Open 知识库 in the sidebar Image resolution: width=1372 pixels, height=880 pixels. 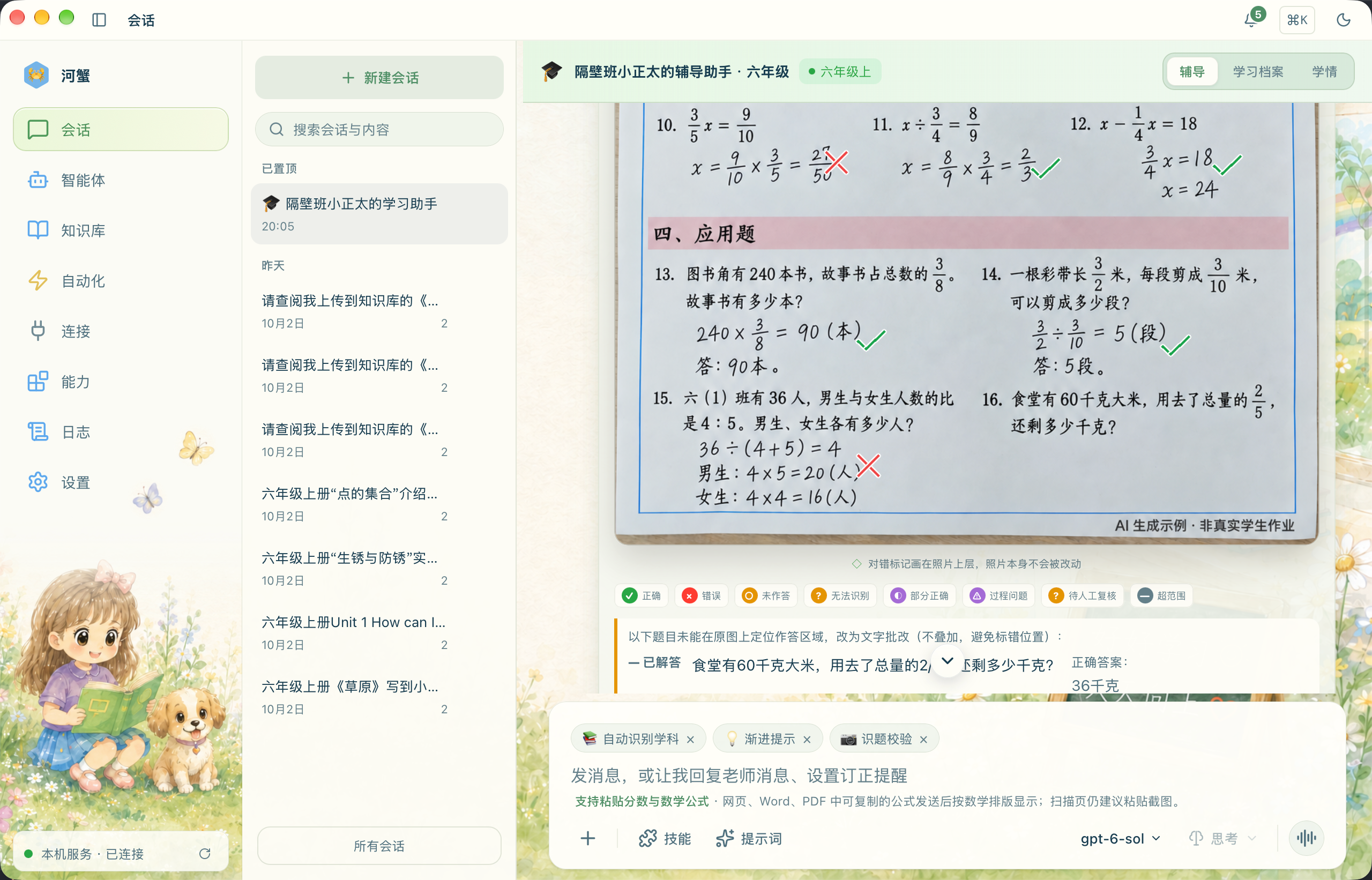[121, 230]
